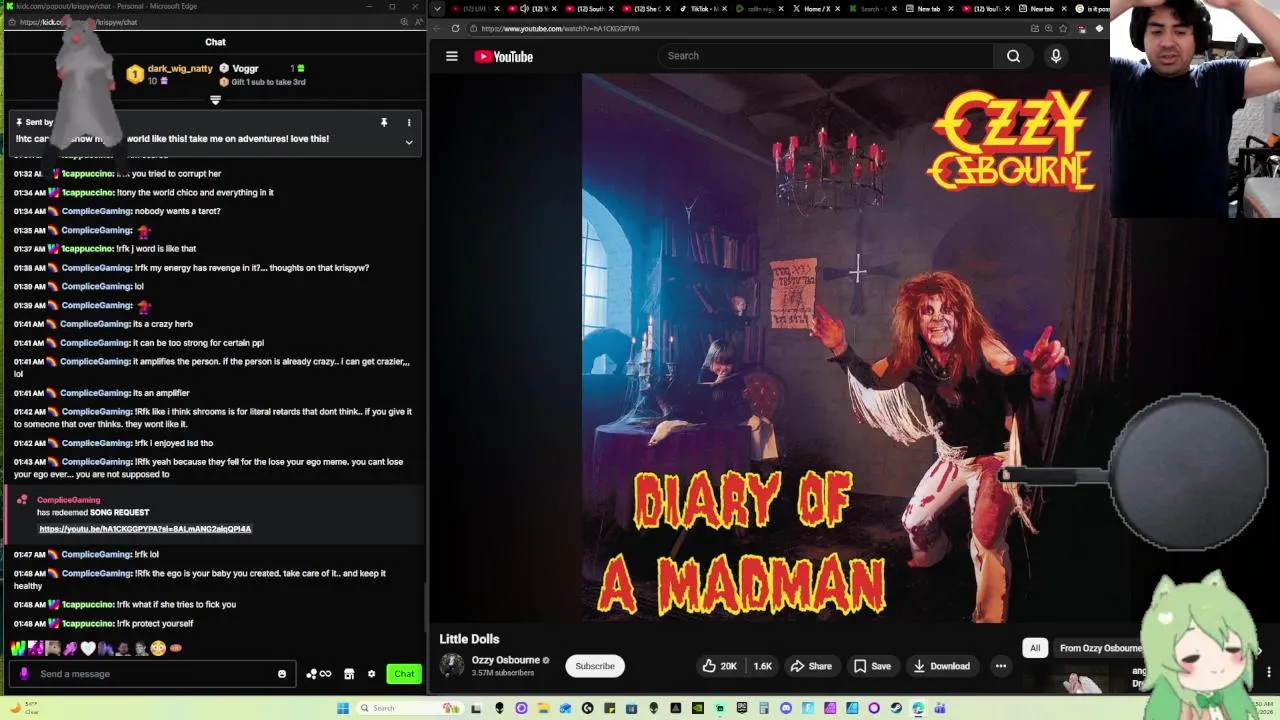Click the Windows taskbar search box
This screenshot has width=1280, height=720.
tap(410, 708)
